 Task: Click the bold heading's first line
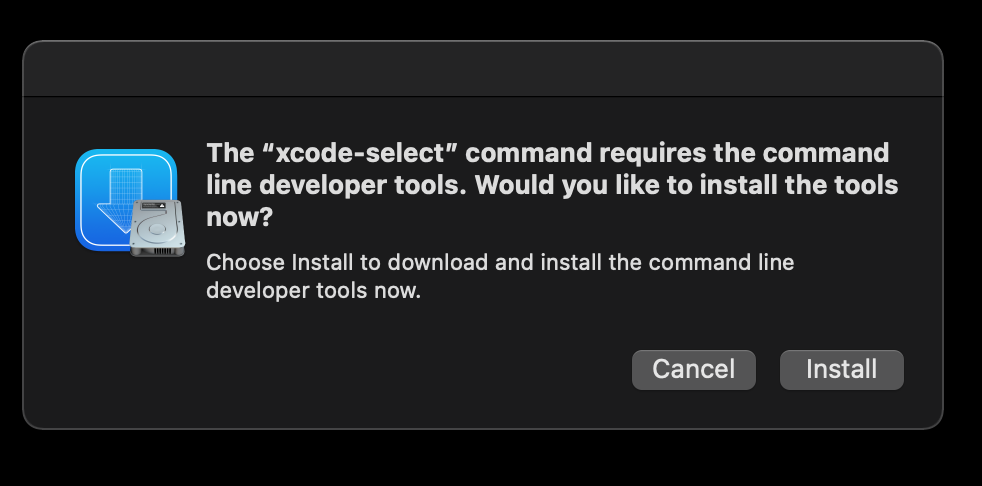pyautogui.click(x=548, y=153)
